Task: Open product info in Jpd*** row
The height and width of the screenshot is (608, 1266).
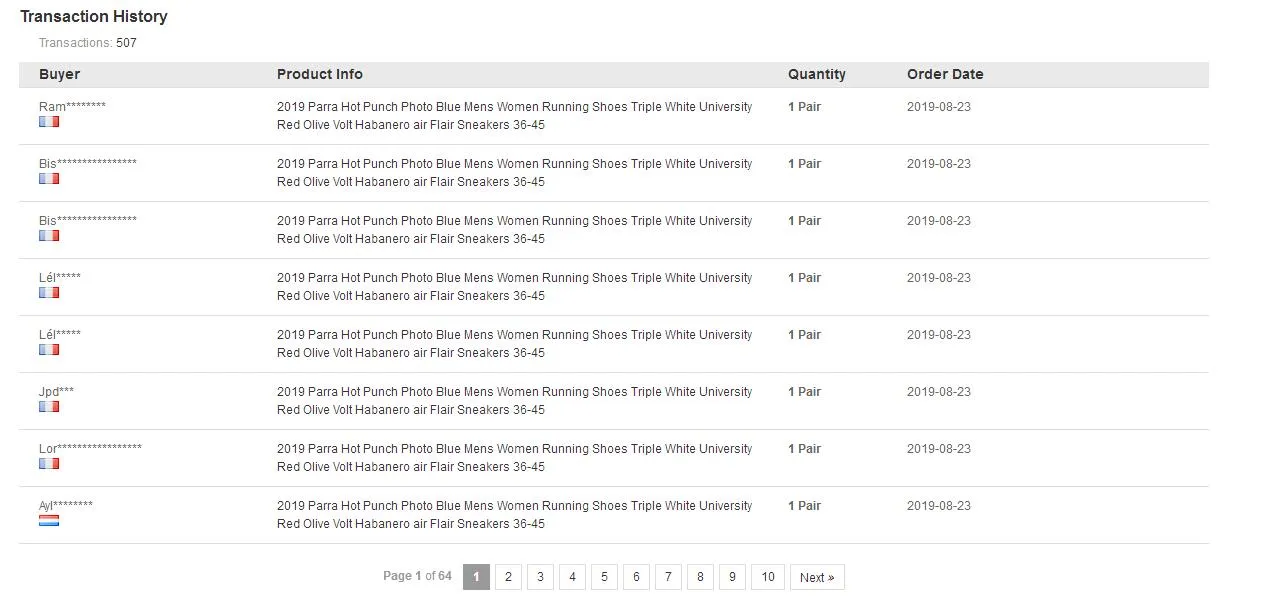Action: click(x=514, y=401)
